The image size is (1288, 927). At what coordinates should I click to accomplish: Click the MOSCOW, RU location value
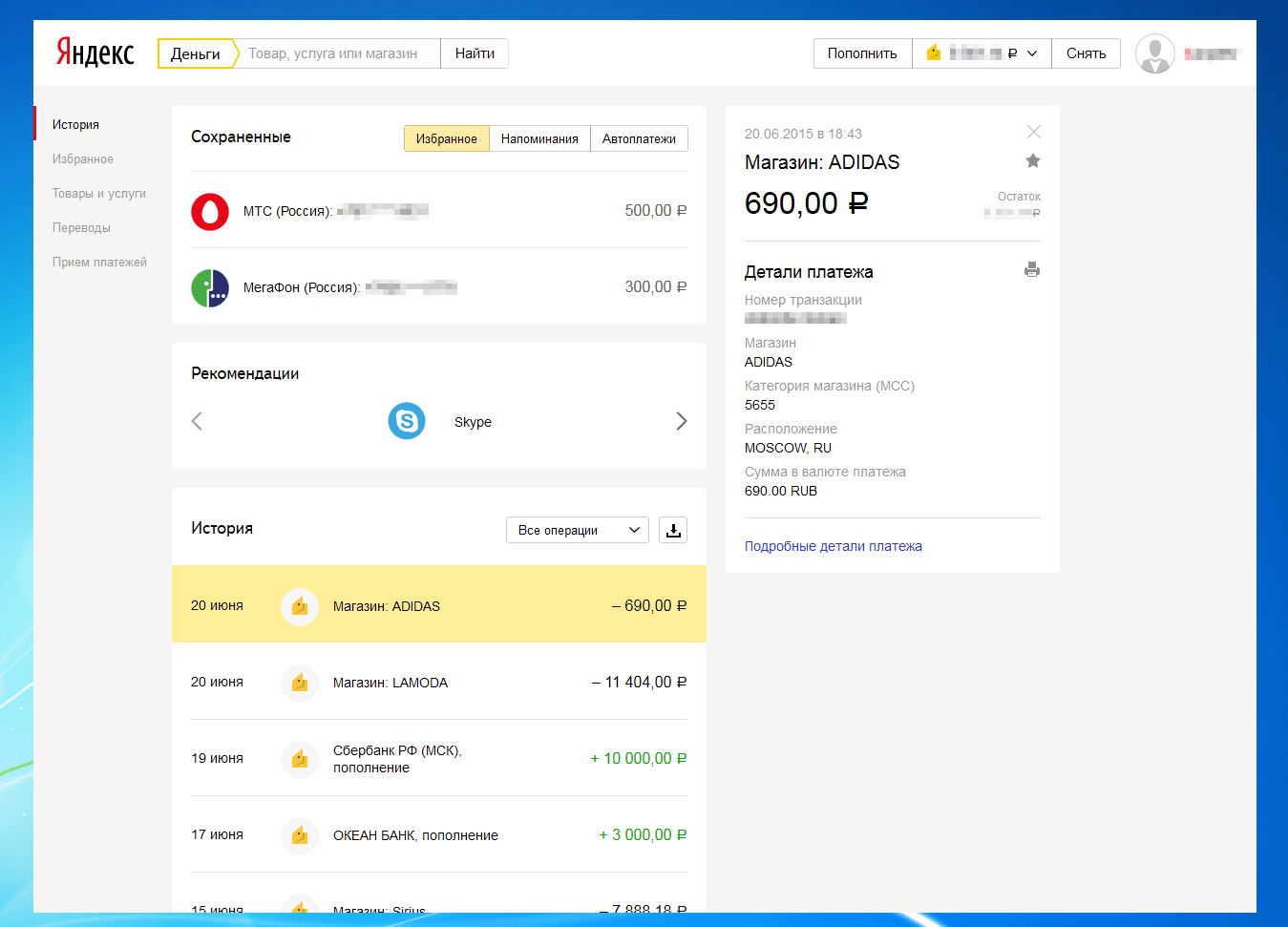(788, 448)
